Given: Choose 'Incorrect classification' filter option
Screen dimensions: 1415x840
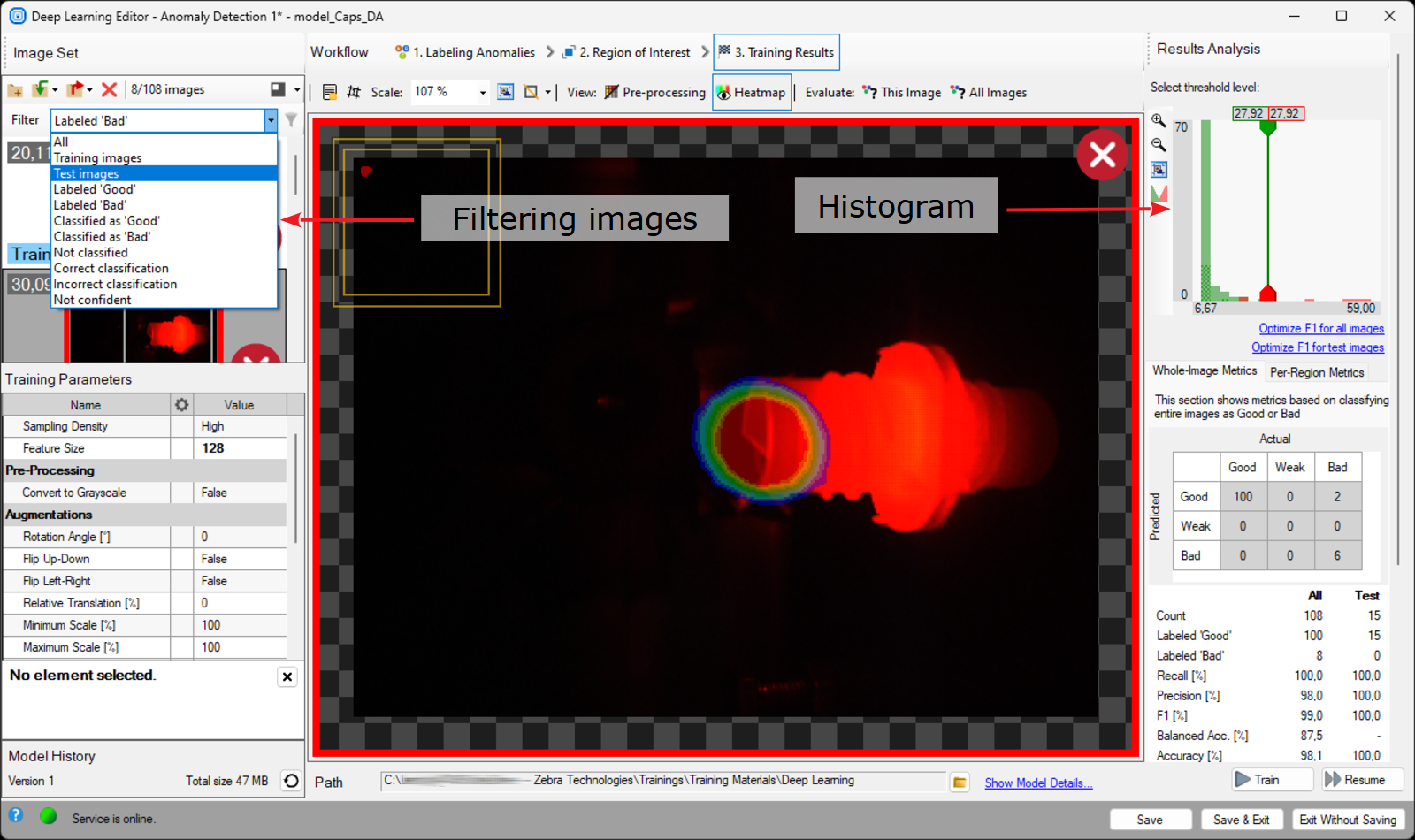Looking at the screenshot, I should [115, 285].
